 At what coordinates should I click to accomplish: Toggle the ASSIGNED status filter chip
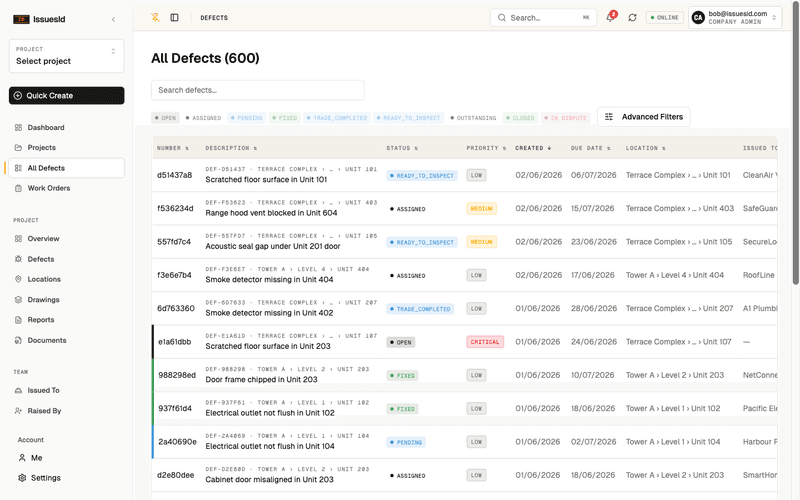tap(203, 118)
